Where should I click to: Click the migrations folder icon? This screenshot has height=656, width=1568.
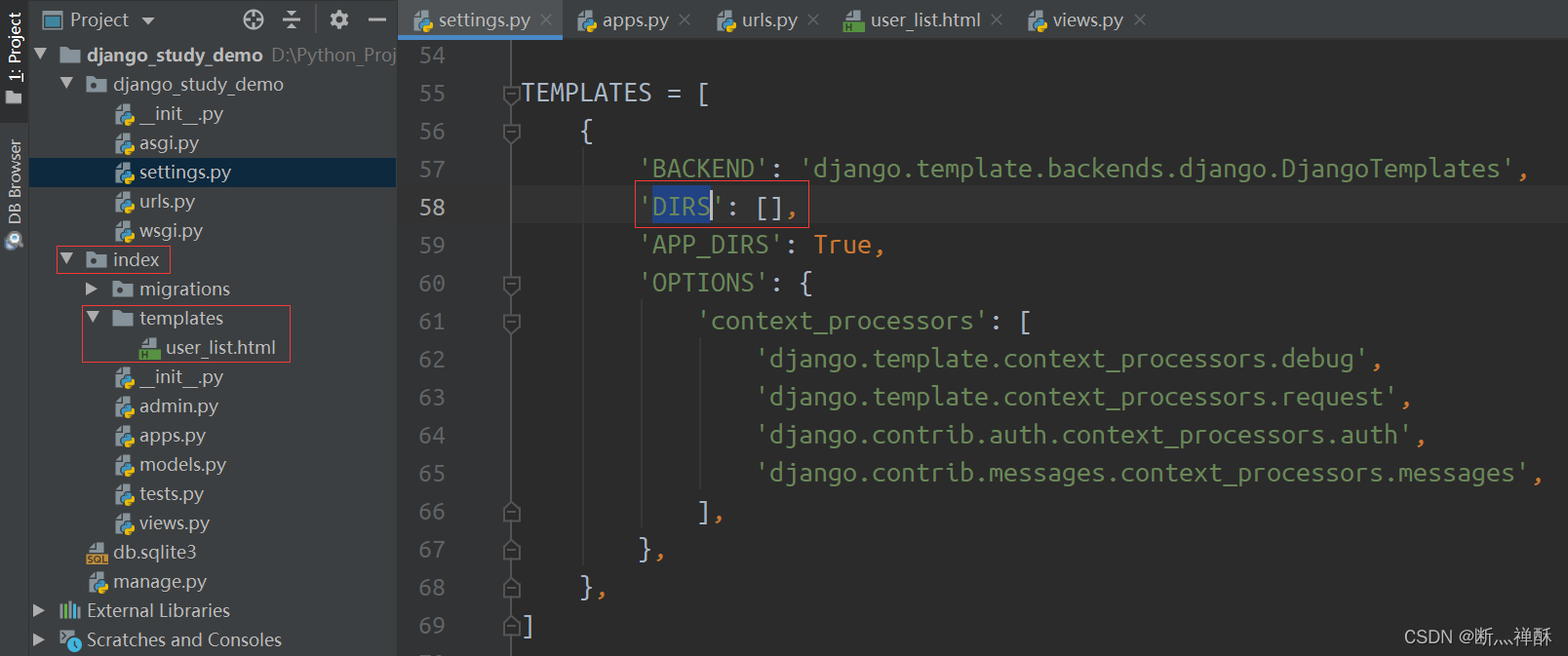click(x=123, y=289)
